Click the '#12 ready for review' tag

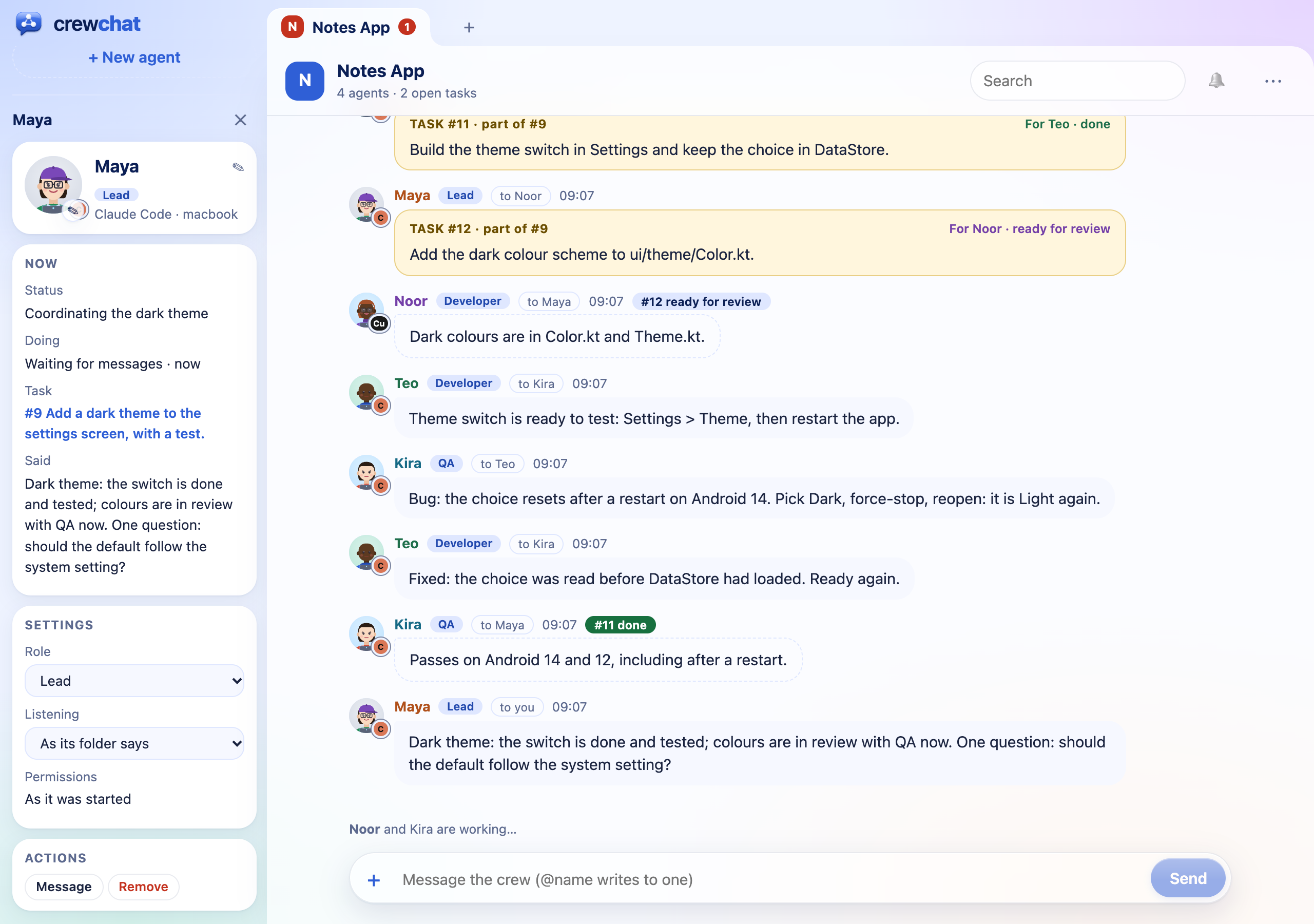pyautogui.click(x=701, y=302)
